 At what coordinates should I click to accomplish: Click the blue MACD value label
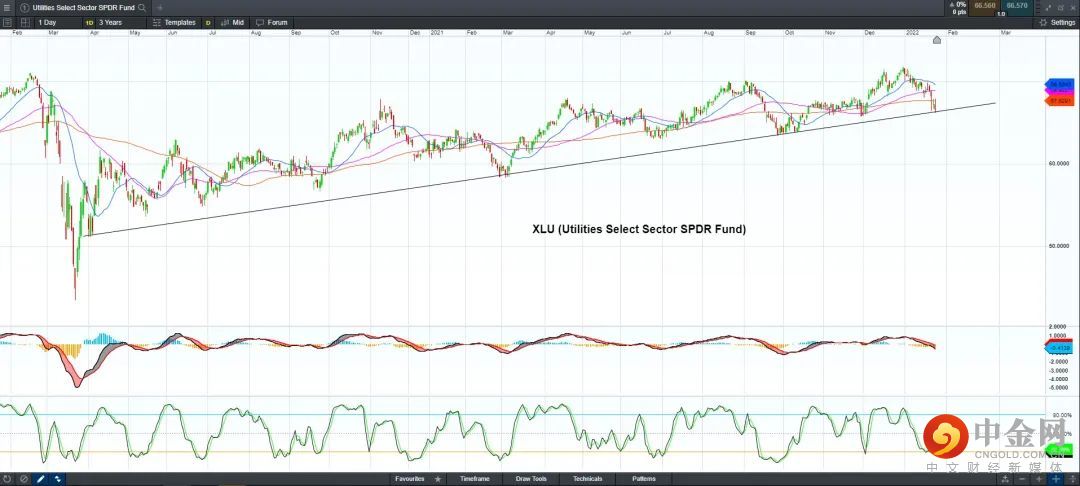point(1059,348)
